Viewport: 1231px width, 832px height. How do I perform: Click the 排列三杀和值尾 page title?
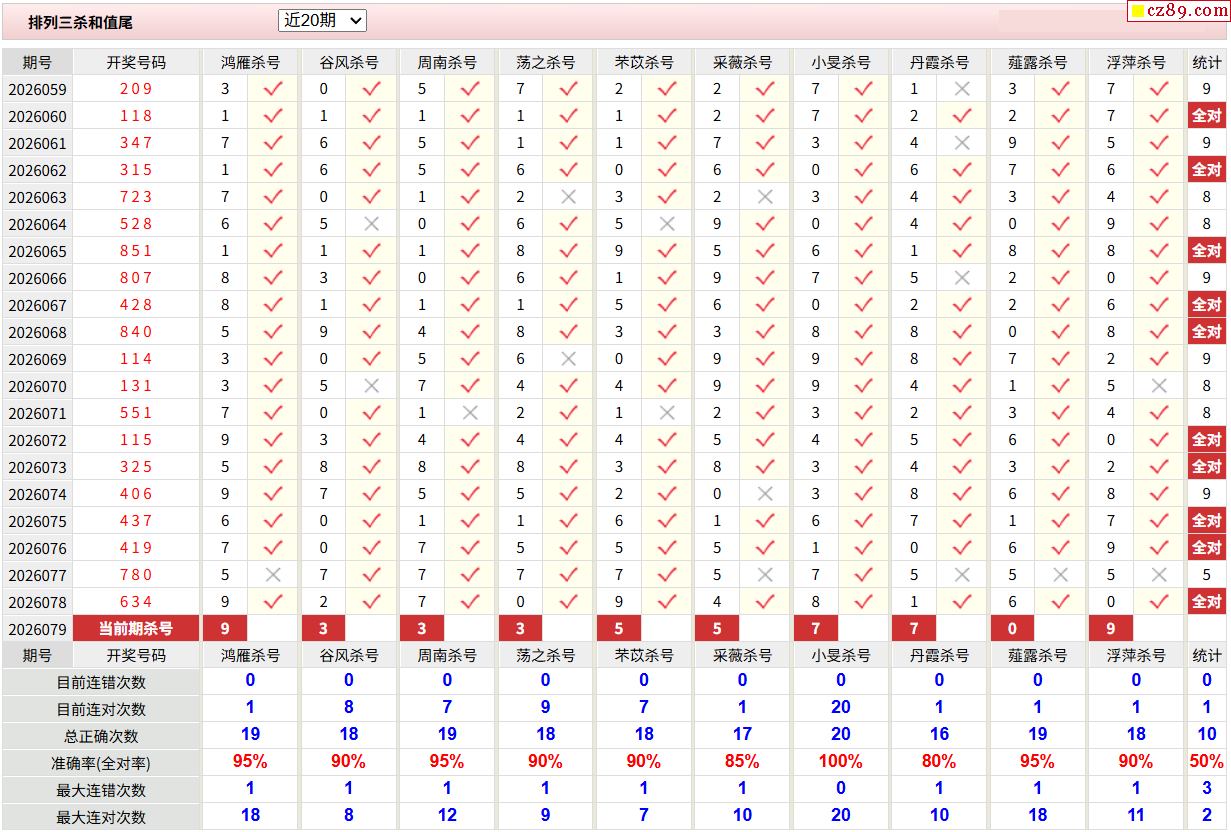click(80, 22)
